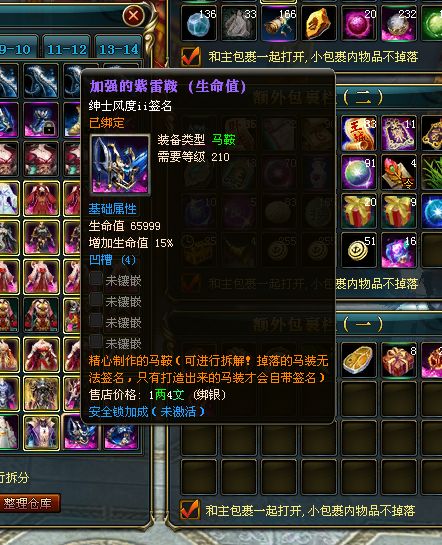
Task: Select the red scroll item with 33 count
Action: point(358,134)
